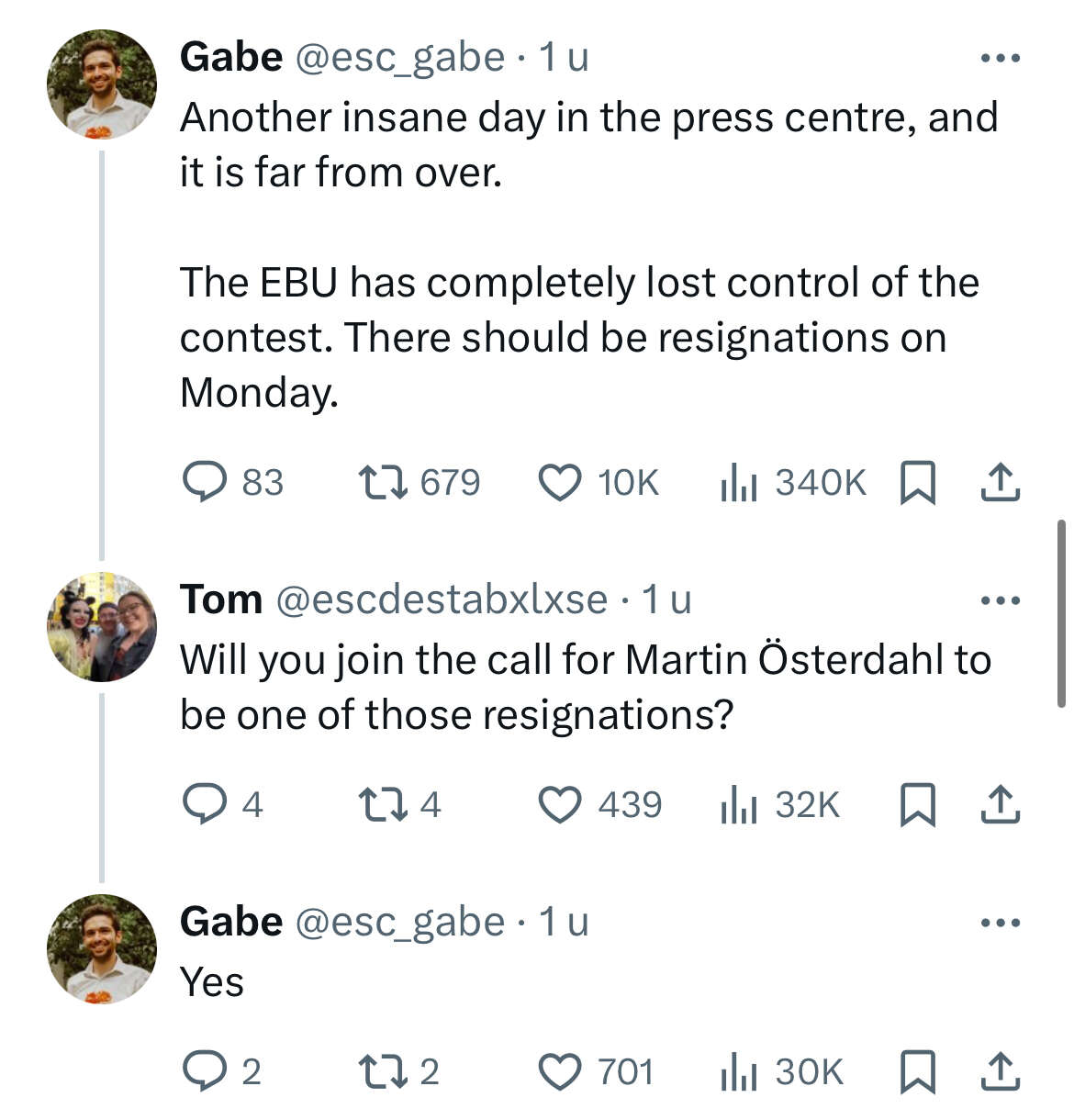Like Tom's reply with 439 likes

[x=559, y=805]
